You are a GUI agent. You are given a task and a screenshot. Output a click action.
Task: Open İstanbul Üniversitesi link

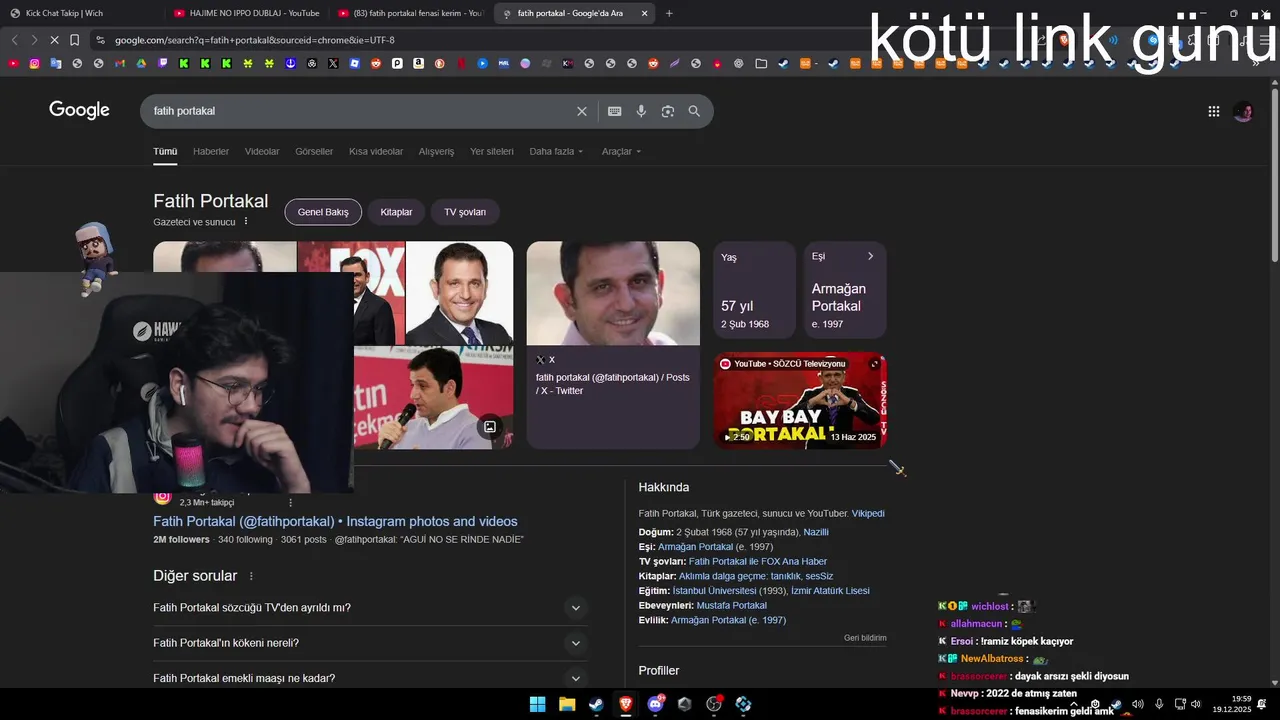pos(714,591)
